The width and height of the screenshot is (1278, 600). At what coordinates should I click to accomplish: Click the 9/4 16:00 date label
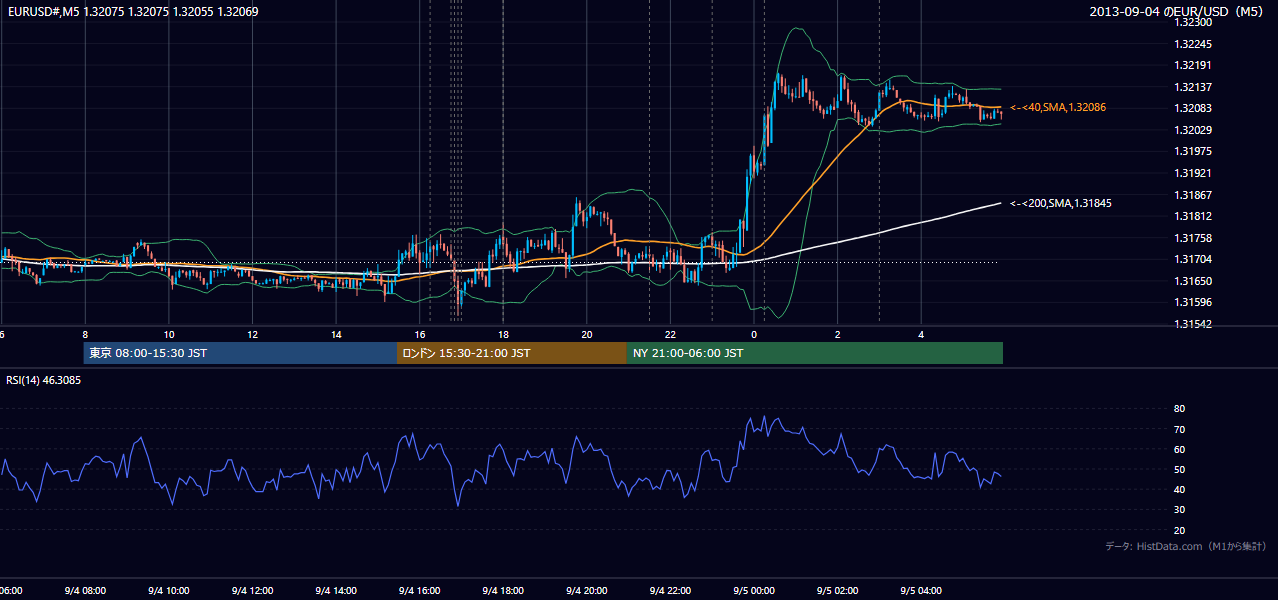(x=419, y=590)
